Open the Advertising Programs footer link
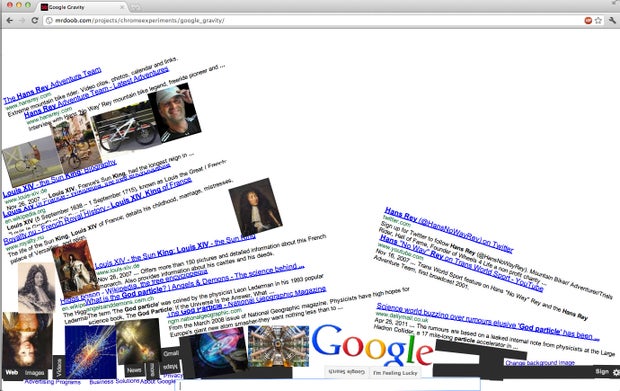Screen dimensions: 620x391 coord(53,382)
